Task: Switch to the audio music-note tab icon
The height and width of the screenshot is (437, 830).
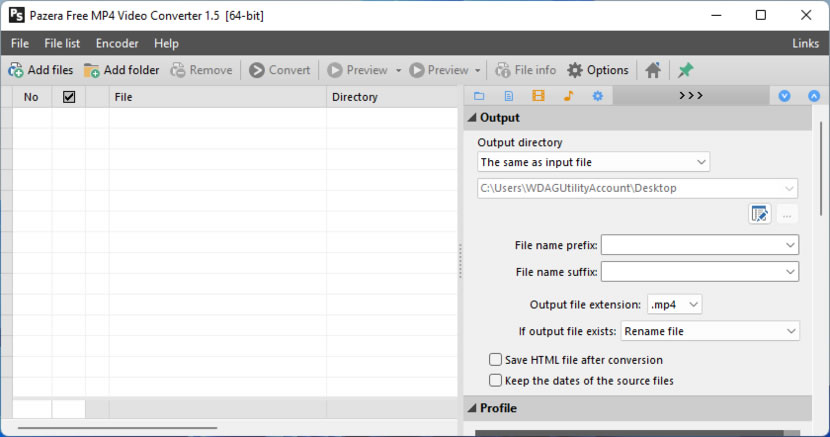Action: (568, 96)
